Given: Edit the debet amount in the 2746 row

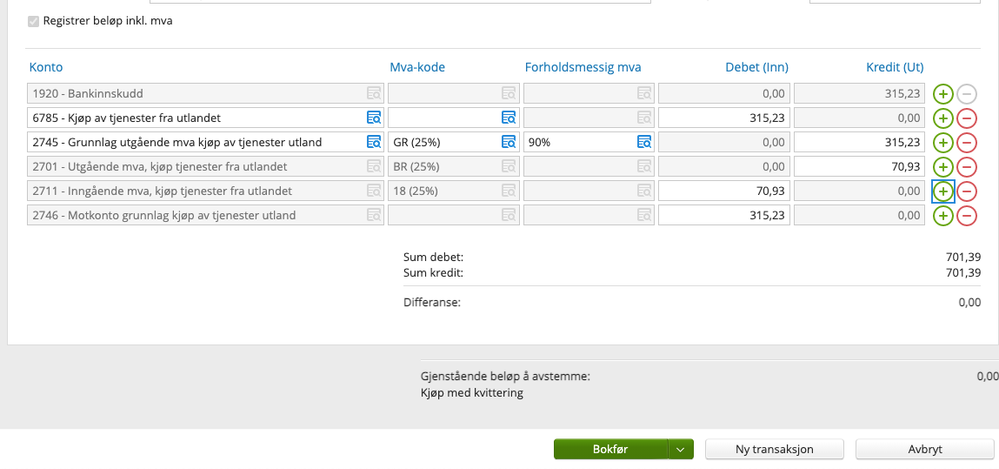Looking at the screenshot, I should pyautogui.click(x=724, y=215).
